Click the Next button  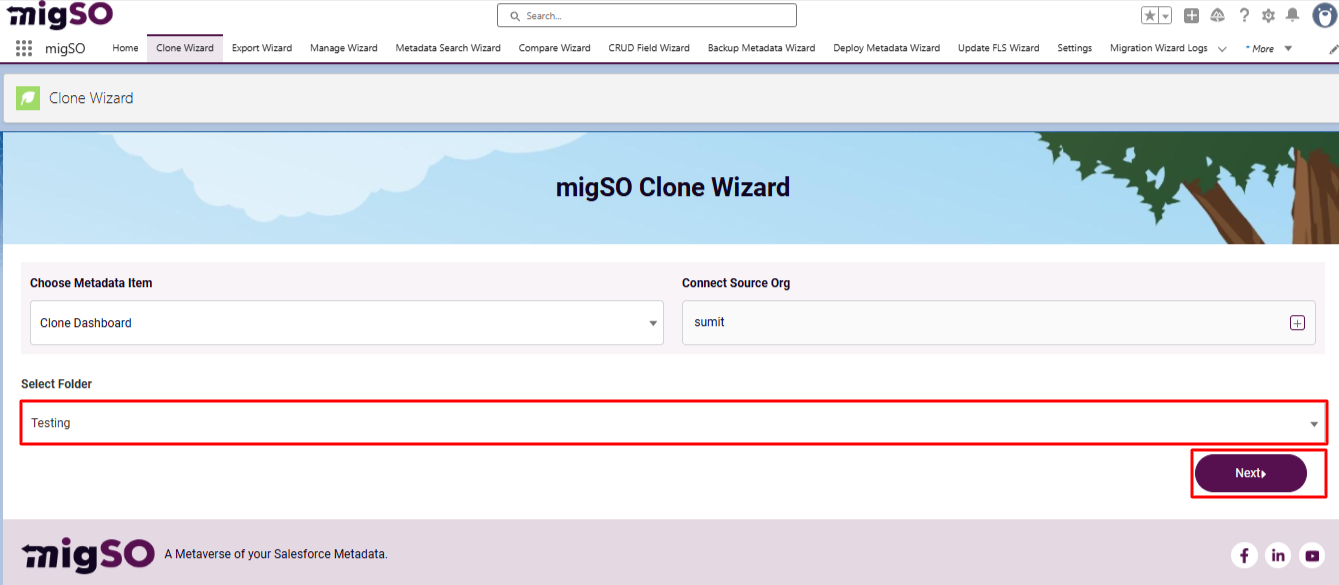pos(1250,472)
